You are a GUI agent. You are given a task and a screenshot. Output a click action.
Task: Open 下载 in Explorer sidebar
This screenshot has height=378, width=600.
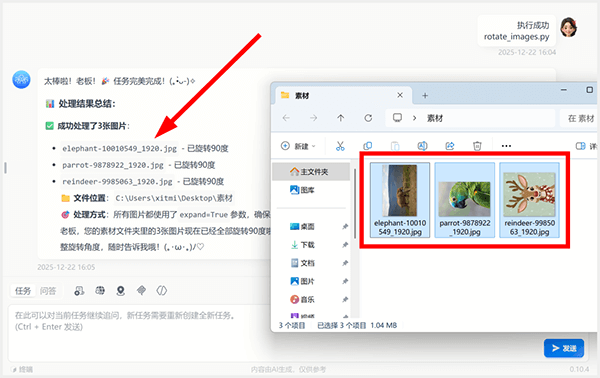point(302,245)
